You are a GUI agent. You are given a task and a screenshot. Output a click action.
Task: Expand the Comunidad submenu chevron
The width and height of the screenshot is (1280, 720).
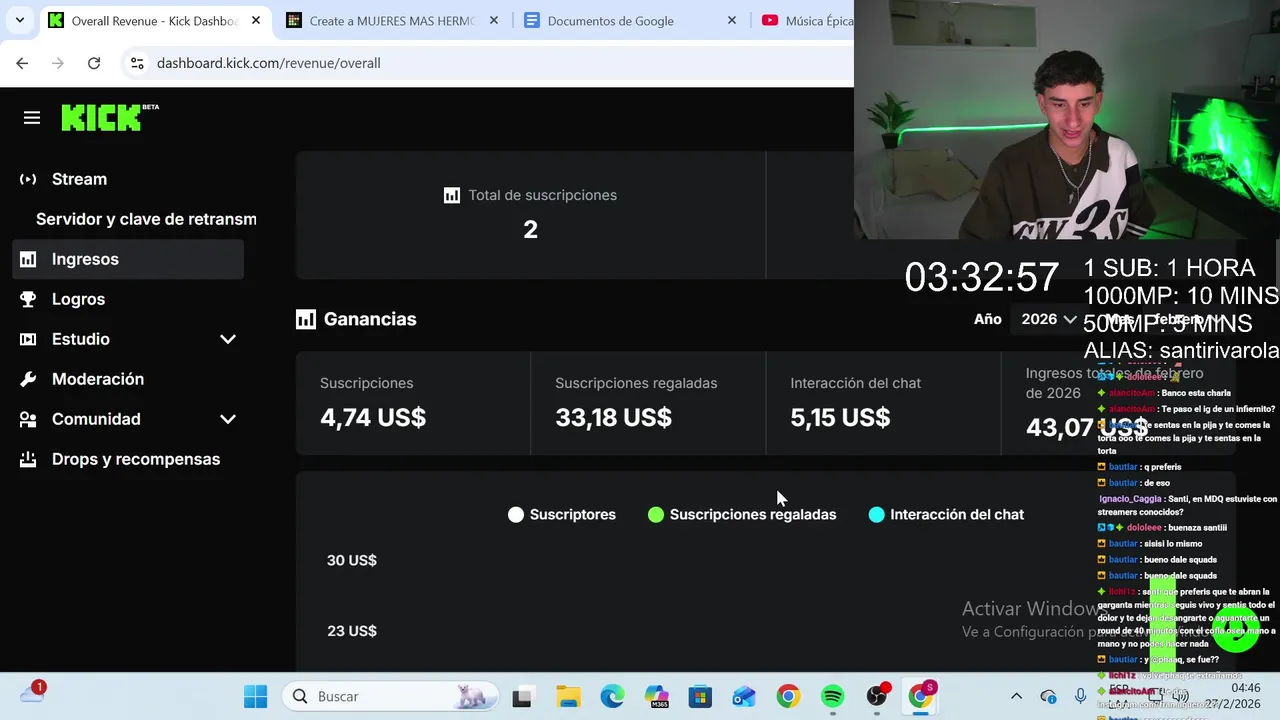click(228, 419)
